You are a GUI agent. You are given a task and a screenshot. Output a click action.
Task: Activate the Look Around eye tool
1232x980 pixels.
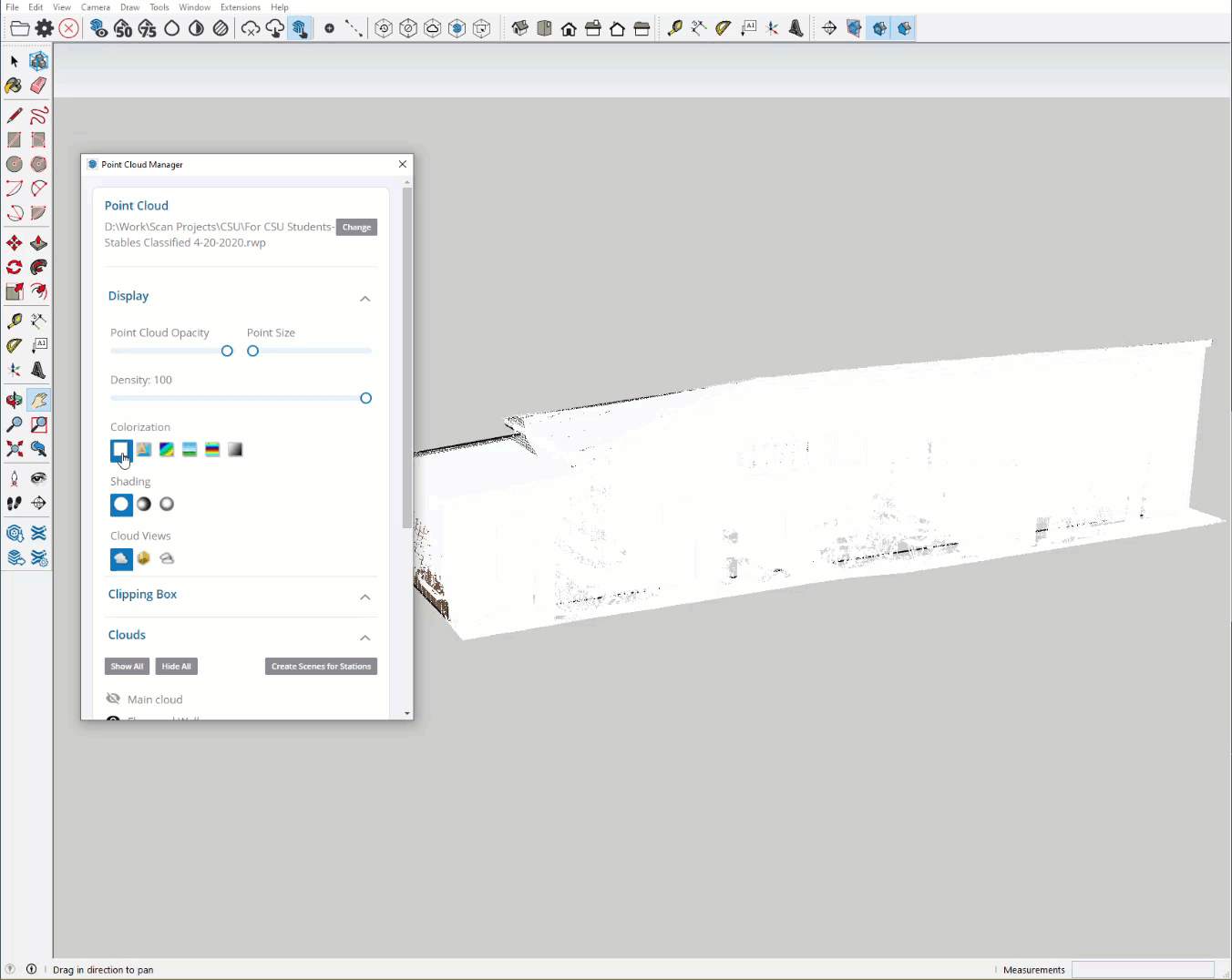38,478
